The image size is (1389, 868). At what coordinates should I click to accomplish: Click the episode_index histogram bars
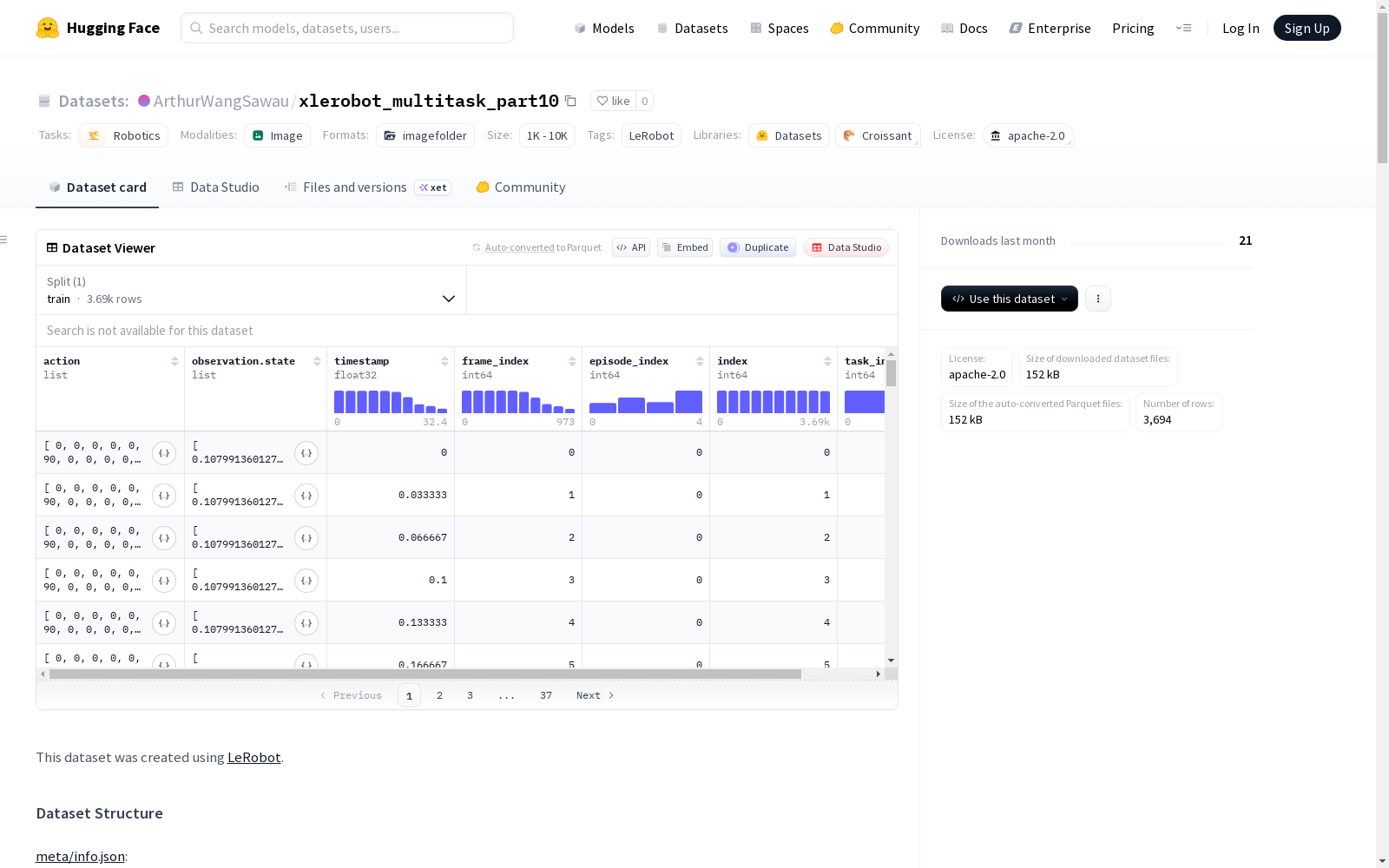[x=646, y=402]
